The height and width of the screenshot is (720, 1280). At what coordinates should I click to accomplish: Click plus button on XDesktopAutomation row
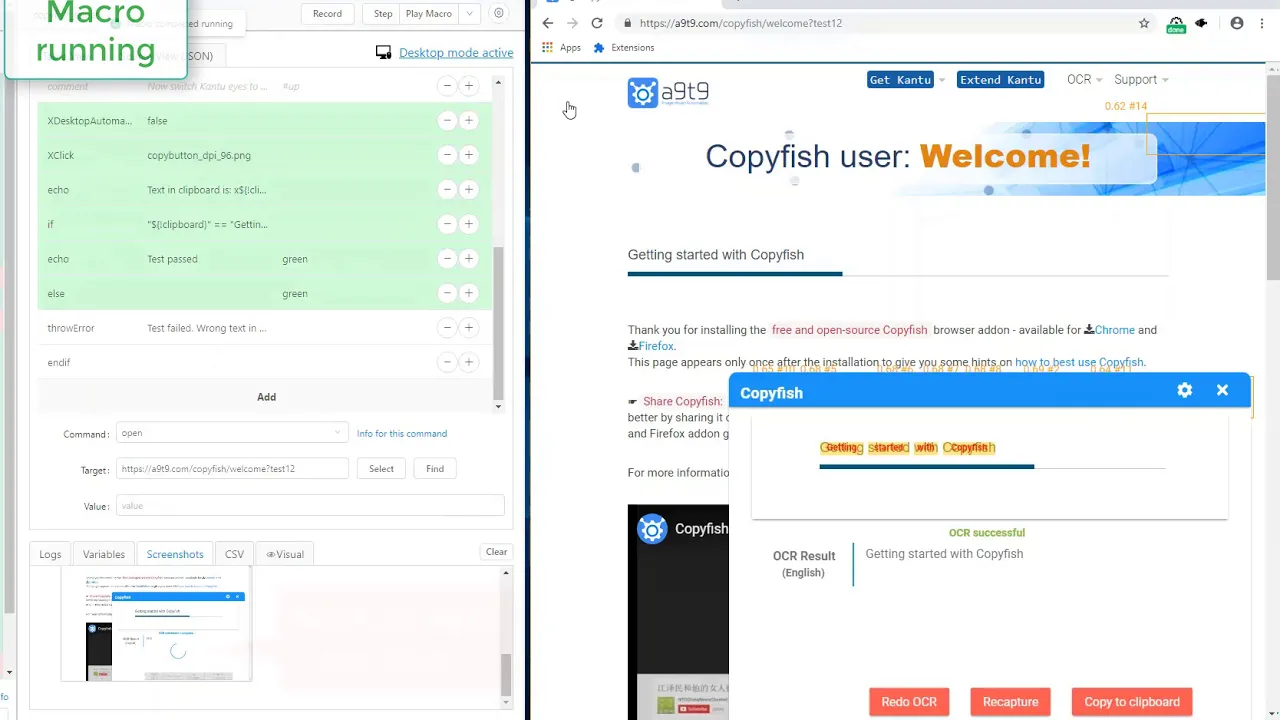click(x=468, y=121)
